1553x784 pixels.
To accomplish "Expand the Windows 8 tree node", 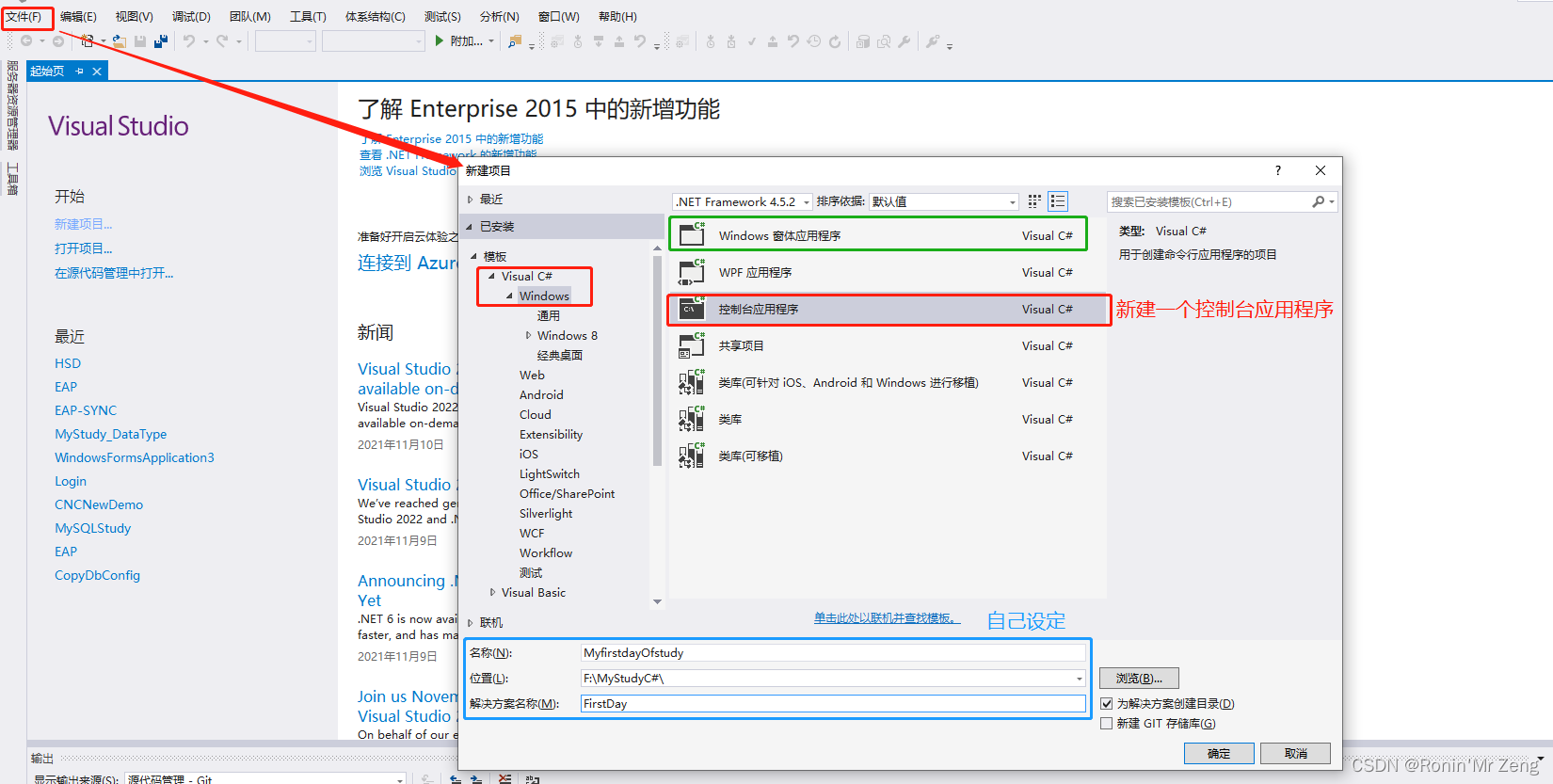I will (528, 335).
